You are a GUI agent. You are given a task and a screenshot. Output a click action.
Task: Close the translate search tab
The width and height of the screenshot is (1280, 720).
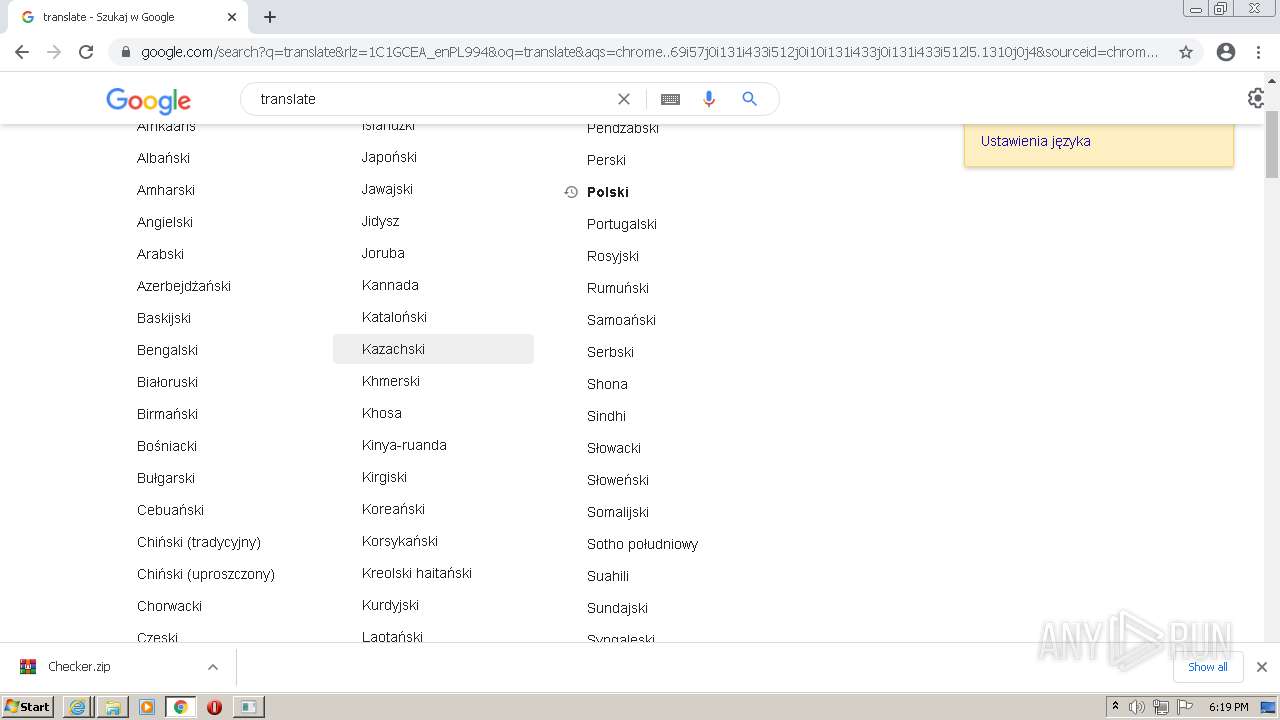(x=232, y=17)
